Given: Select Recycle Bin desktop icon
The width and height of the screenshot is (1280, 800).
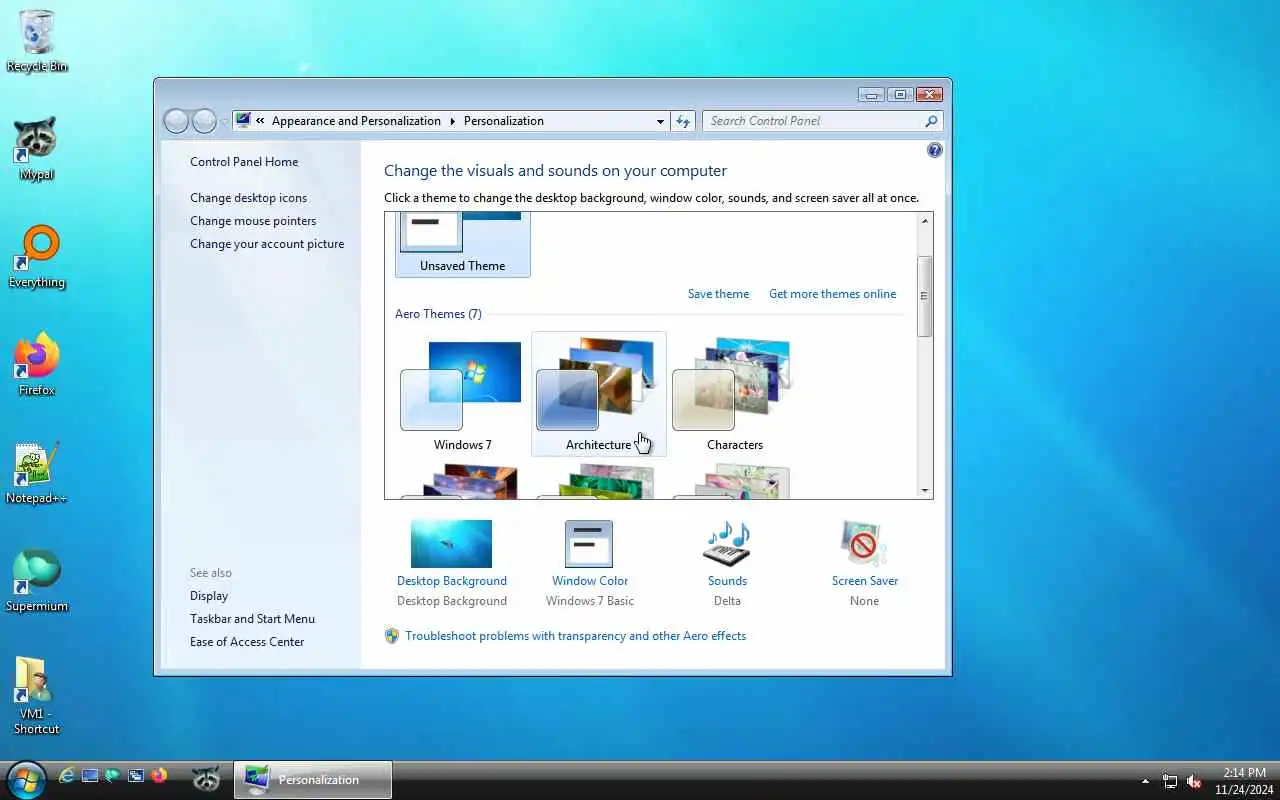Looking at the screenshot, I should pos(37,41).
